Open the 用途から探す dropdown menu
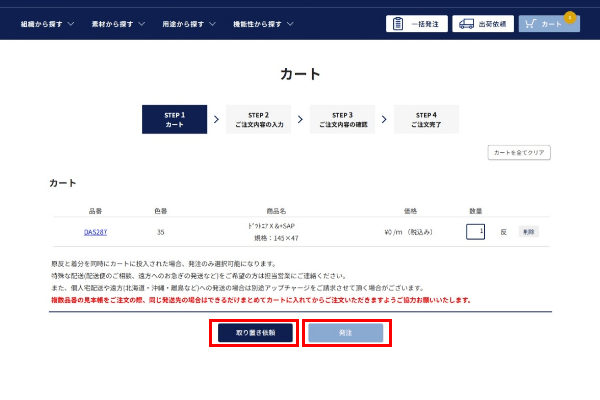Screen dimensions: 600x400 pyautogui.click(x=188, y=23)
